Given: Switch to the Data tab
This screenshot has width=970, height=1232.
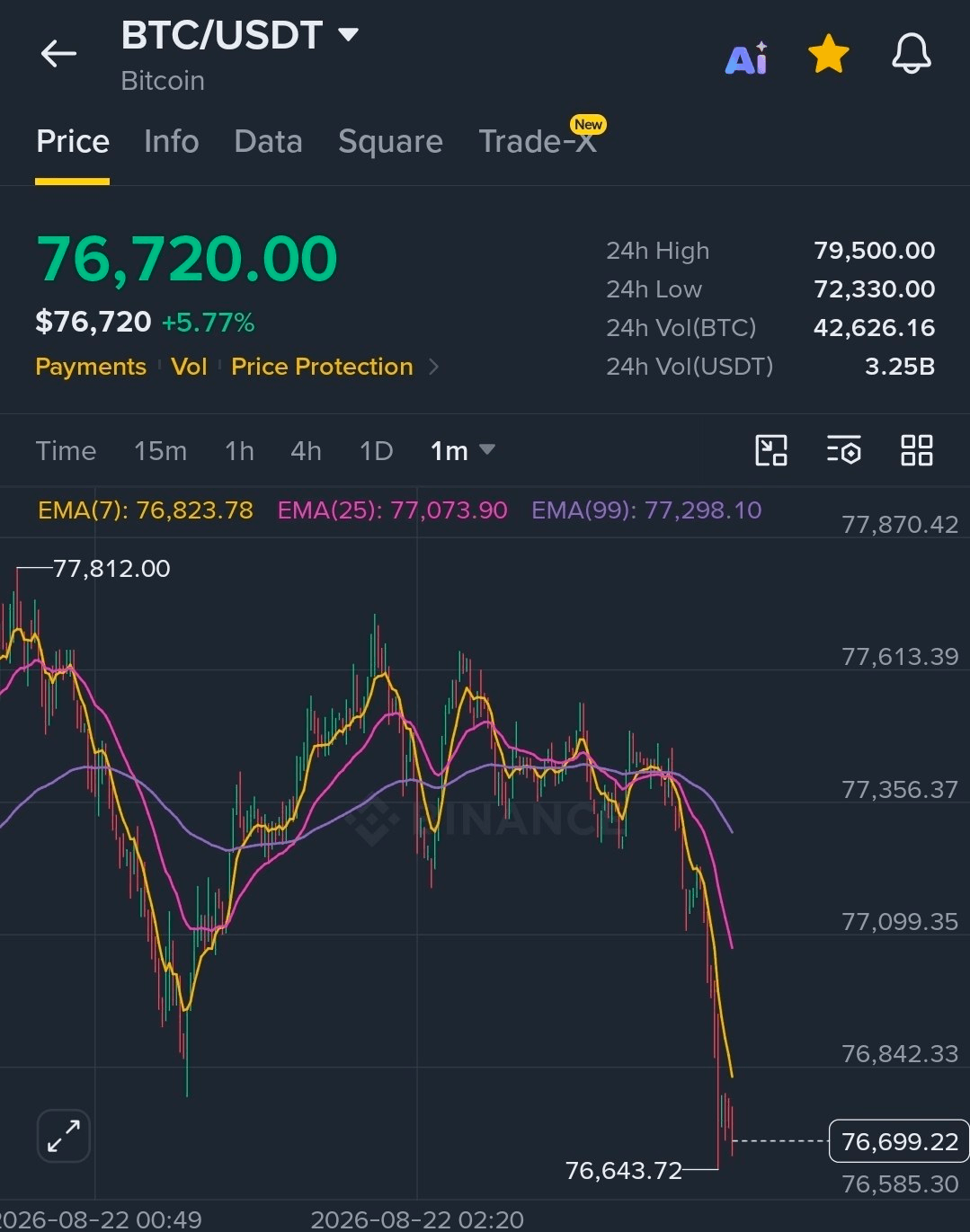Looking at the screenshot, I should pyautogui.click(x=268, y=142).
